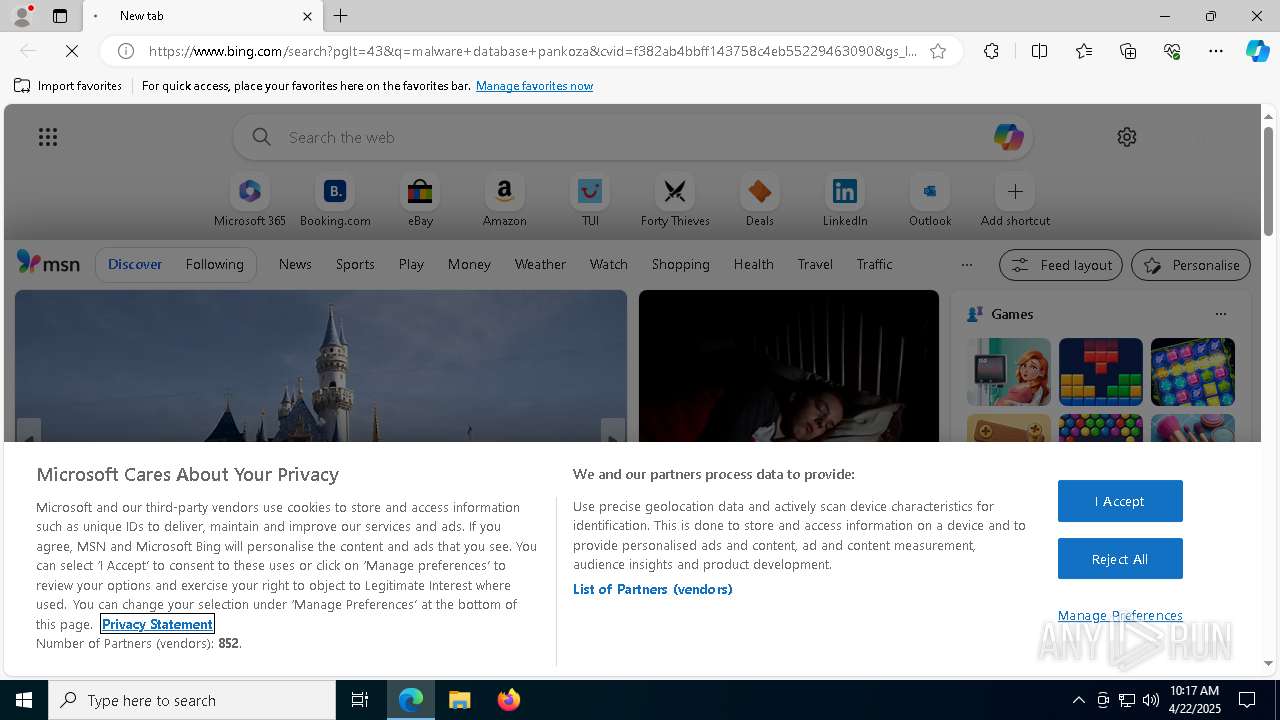Open Copilot icon in the search box
The width and height of the screenshot is (1280, 720).
coord(1008,137)
